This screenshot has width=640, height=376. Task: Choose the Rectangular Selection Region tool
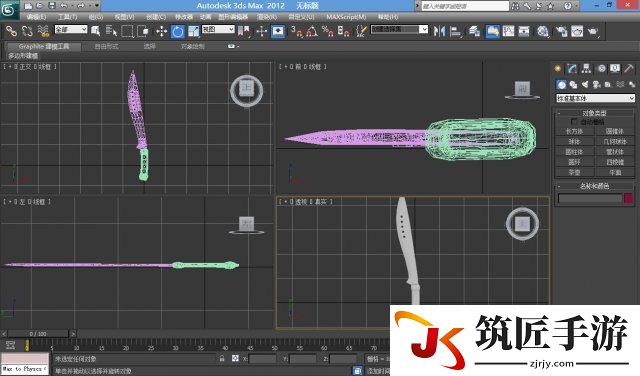point(127,31)
